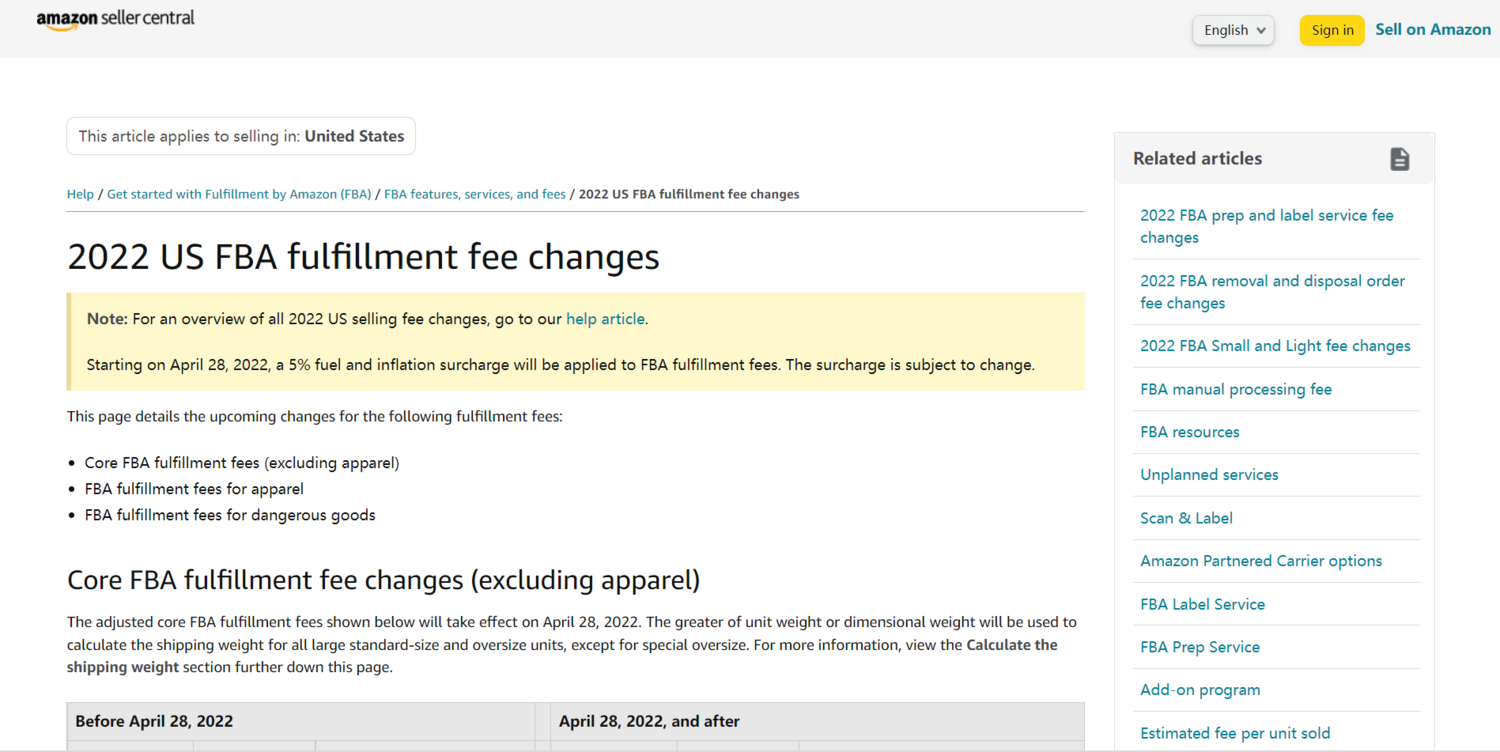Click the Related articles panel heading
The height and width of the screenshot is (752, 1500).
coord(1197,158)
